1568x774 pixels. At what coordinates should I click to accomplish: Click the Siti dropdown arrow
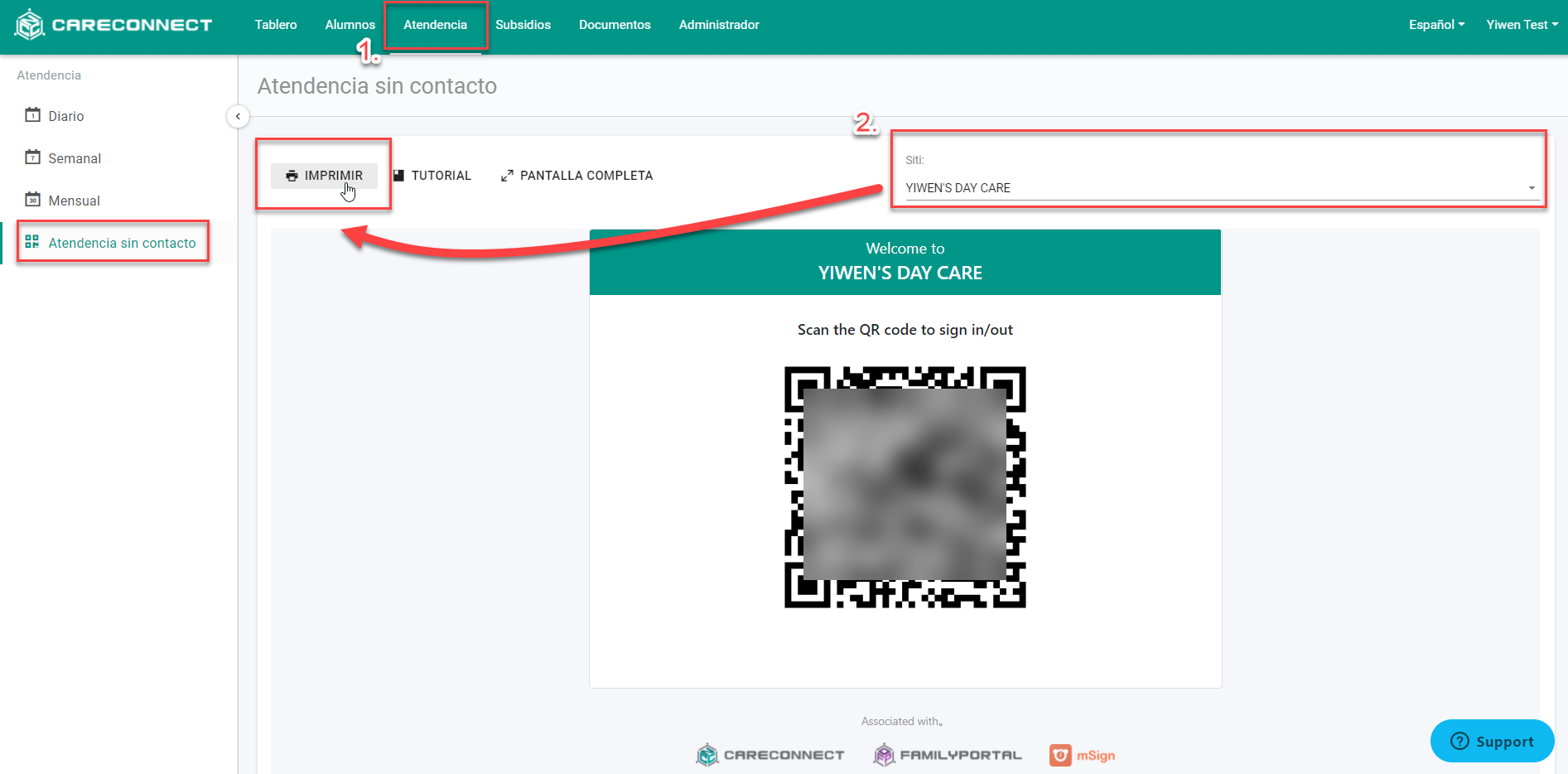[1532, 188]
